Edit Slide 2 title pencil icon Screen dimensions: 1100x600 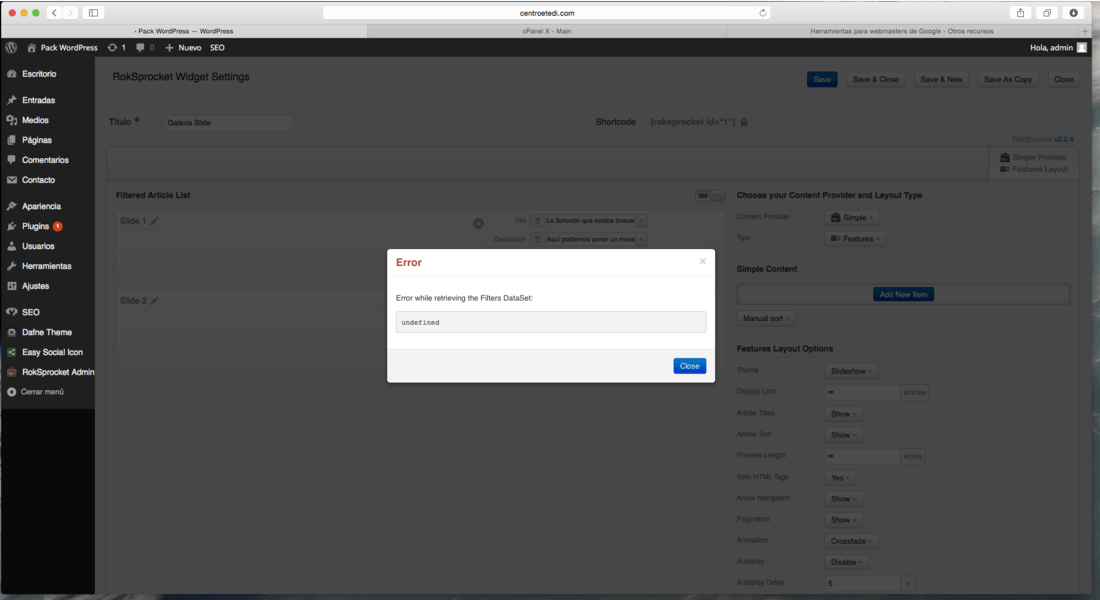coord(154,300)
